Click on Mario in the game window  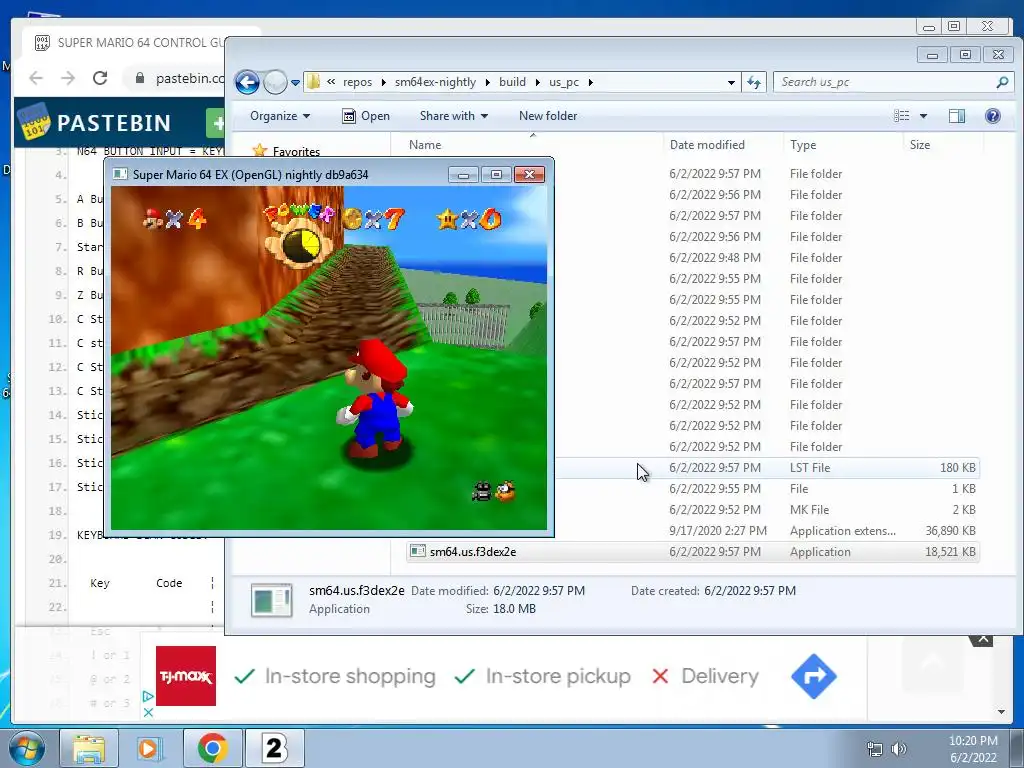[376, 398]
